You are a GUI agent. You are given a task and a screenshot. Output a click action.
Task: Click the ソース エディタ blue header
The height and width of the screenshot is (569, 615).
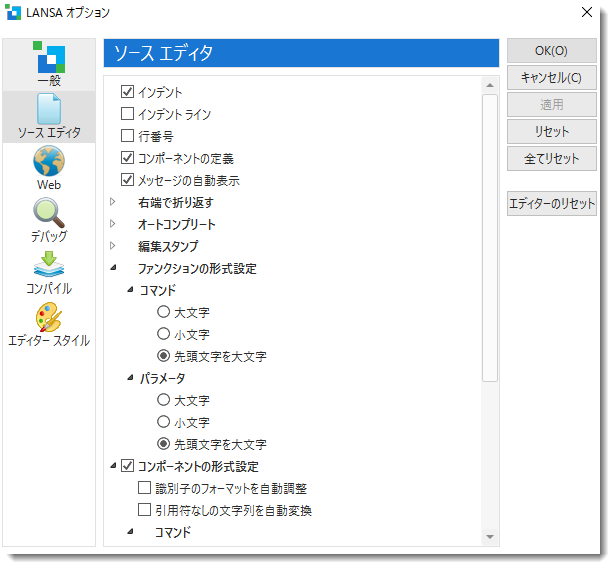tap(301, 53)
